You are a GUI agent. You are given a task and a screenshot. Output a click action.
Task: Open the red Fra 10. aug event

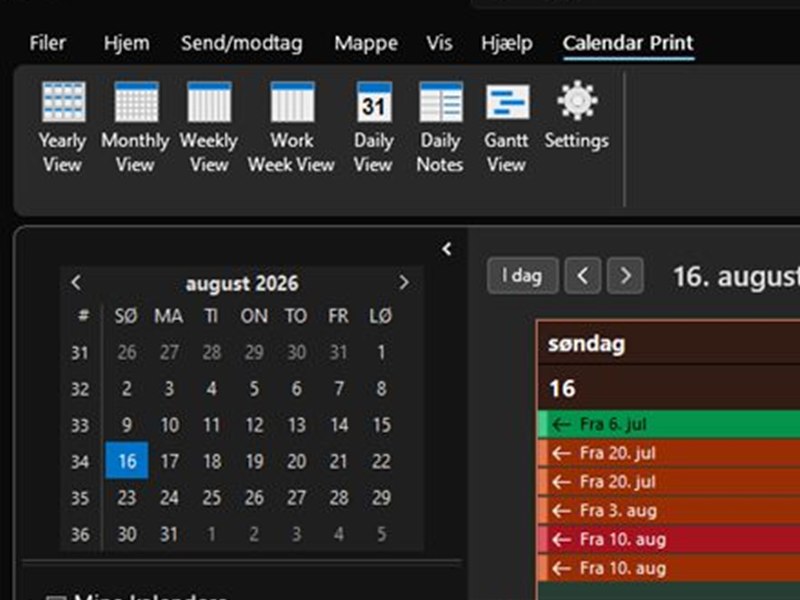coord(669,539)
